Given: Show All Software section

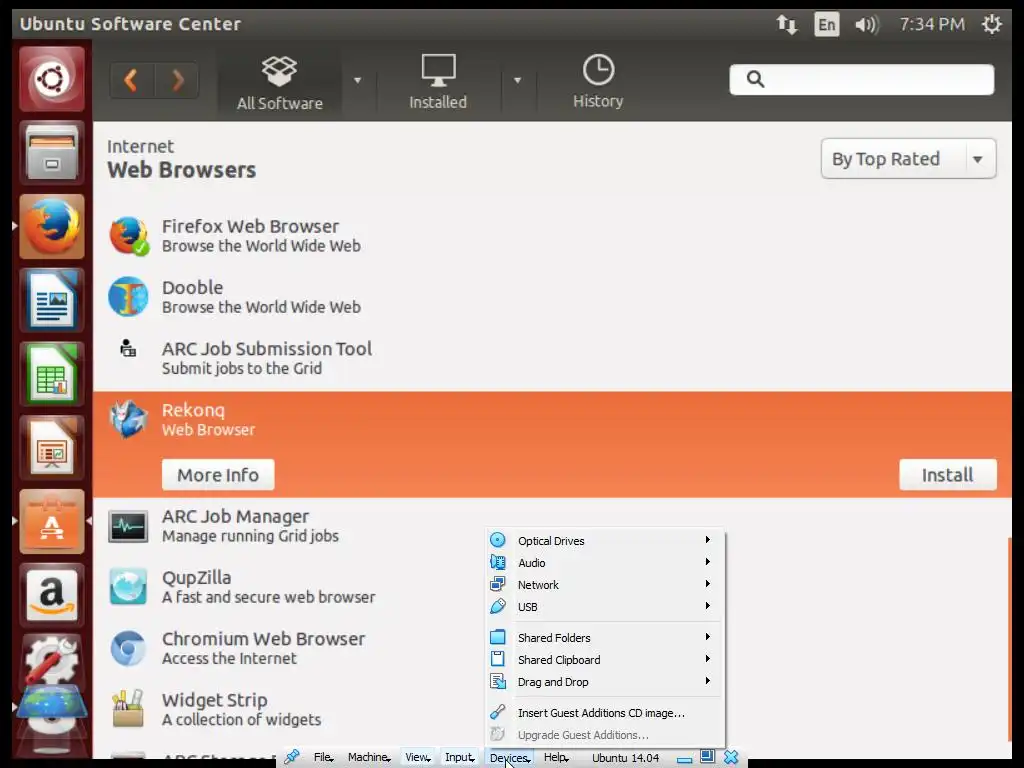Looking at the screenshot, I should [x=280, y=82].
